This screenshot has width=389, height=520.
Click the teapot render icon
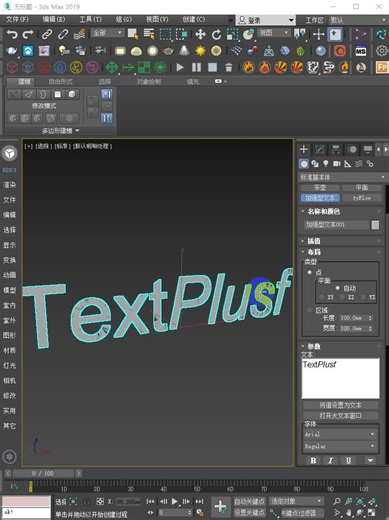point(11,51)
